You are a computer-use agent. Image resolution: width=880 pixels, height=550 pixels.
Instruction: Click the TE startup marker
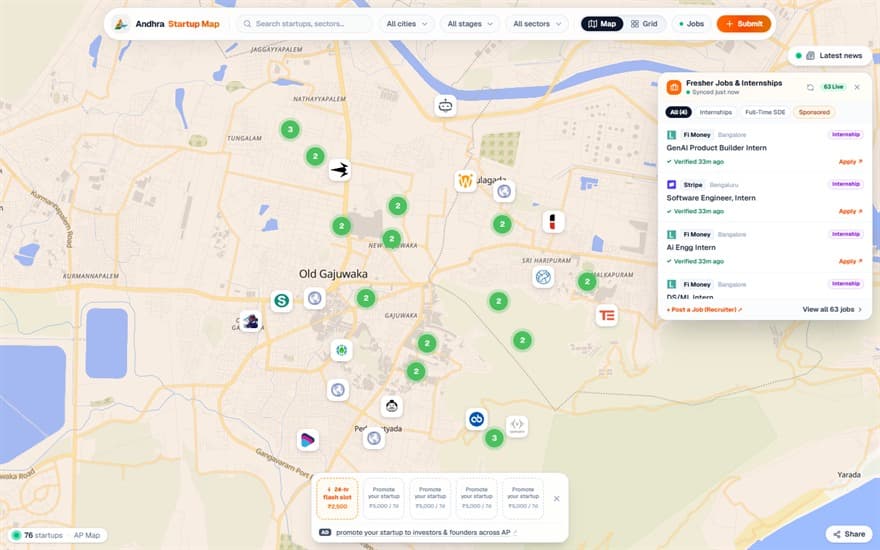point(606,315)
